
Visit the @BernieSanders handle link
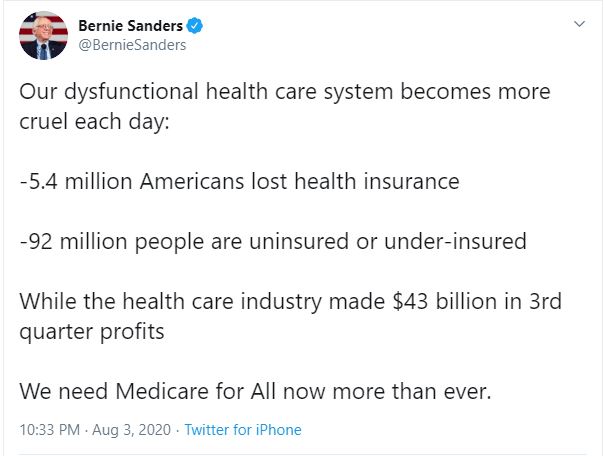[x=132, y=44]
